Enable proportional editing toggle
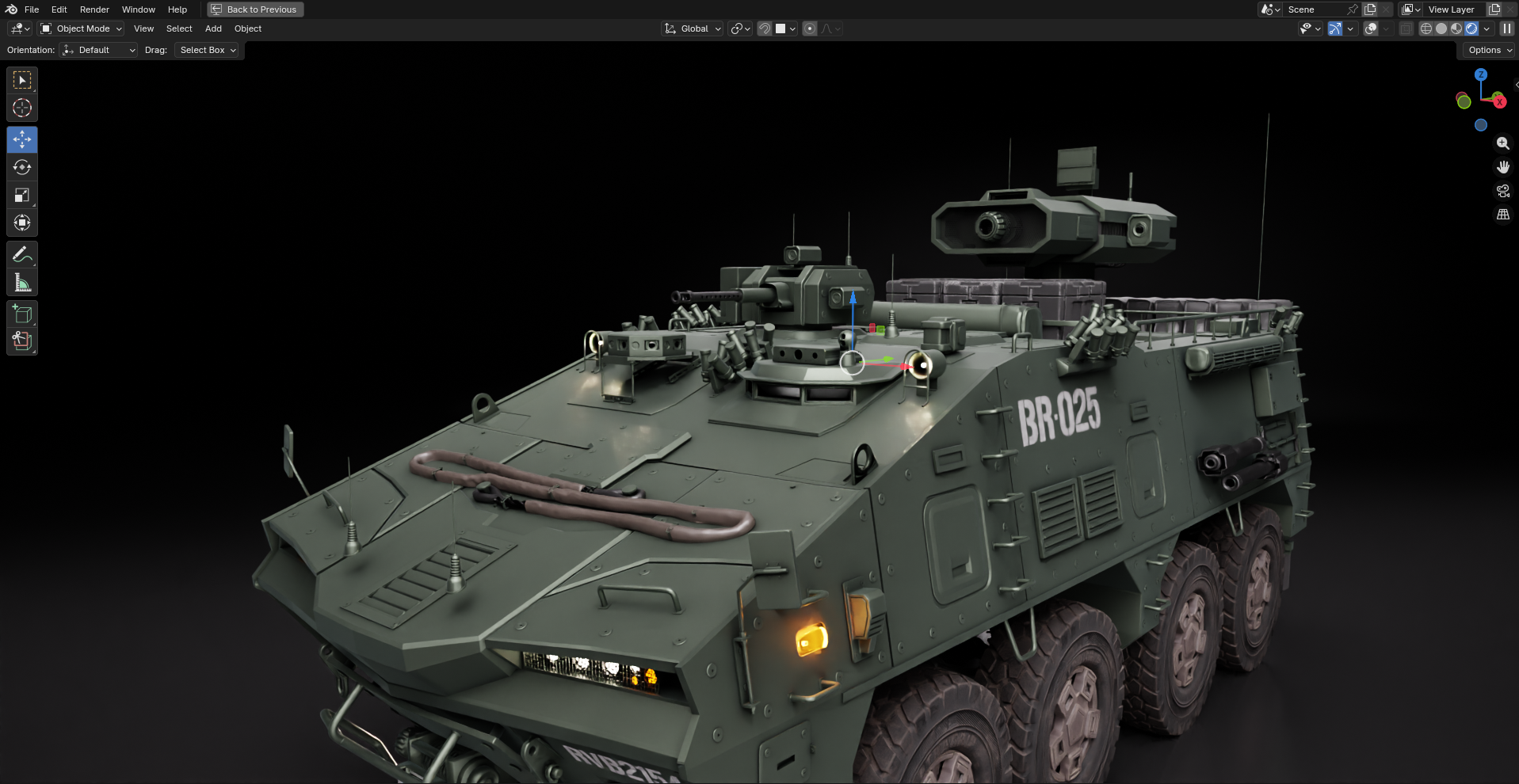 810,29
